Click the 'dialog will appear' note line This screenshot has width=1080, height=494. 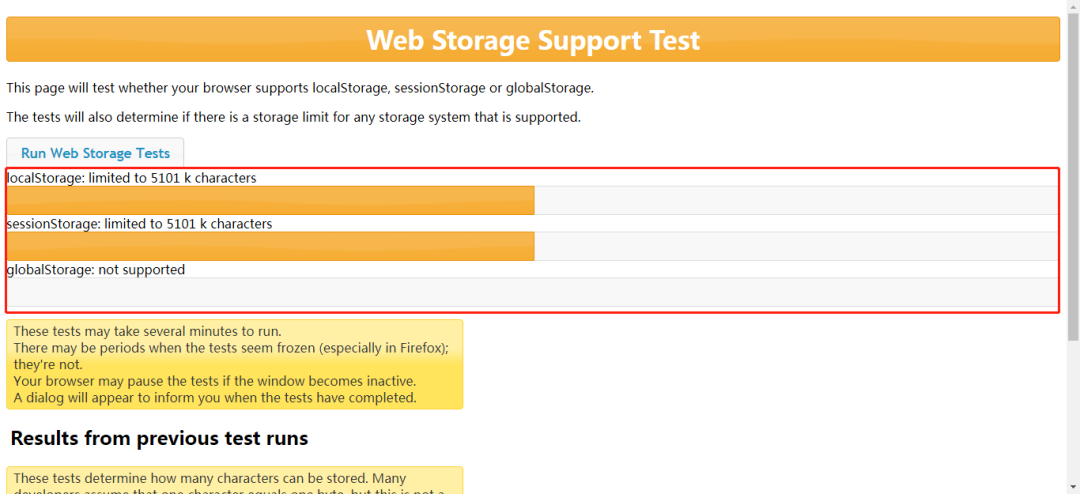coord(214,397)
